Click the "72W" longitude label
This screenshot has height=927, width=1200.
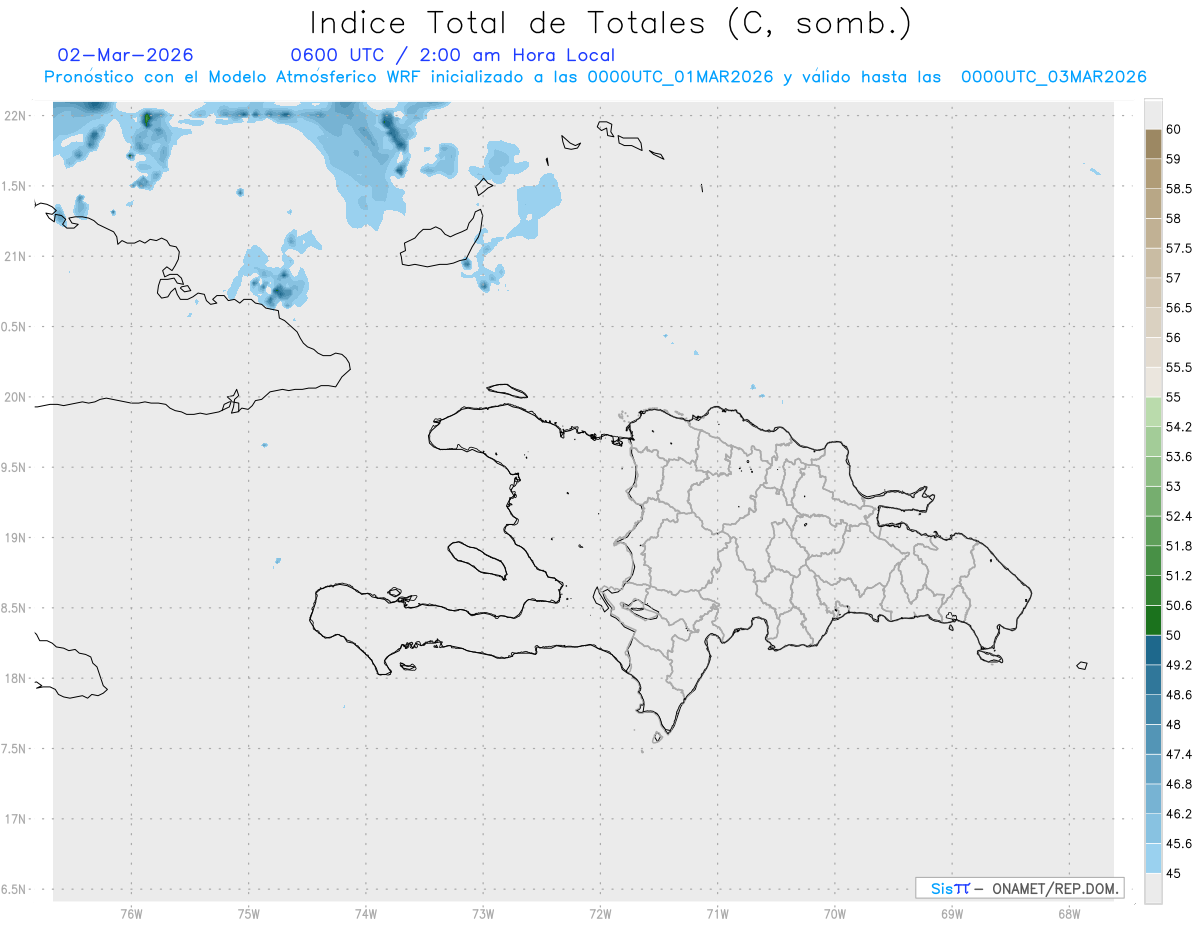(600, 914)
